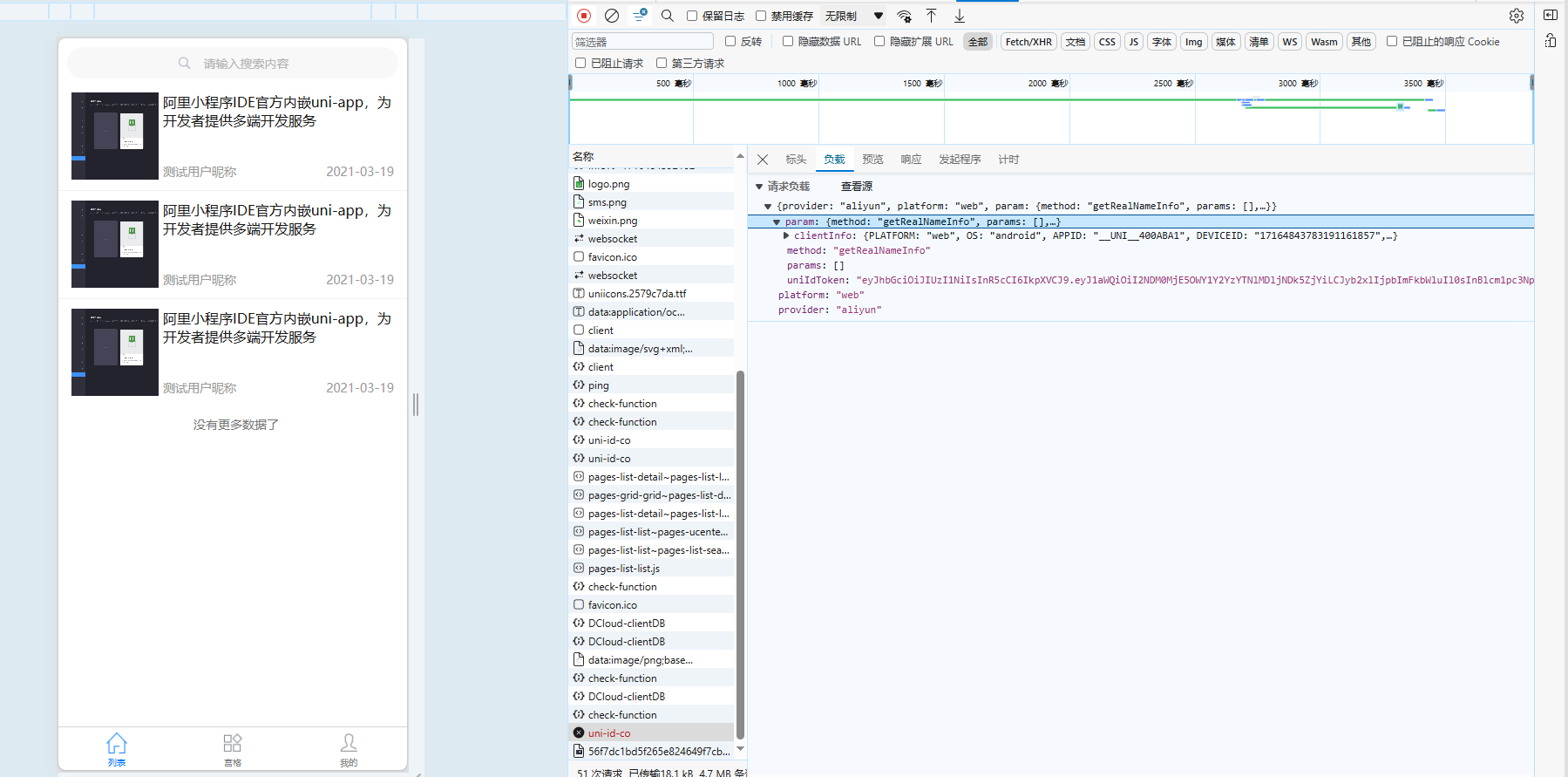The height and width of the screenshot is (777, 1568).
Task: Open the network conditions wifi icon
Action: pyautogui.click(x=904, y=16)
